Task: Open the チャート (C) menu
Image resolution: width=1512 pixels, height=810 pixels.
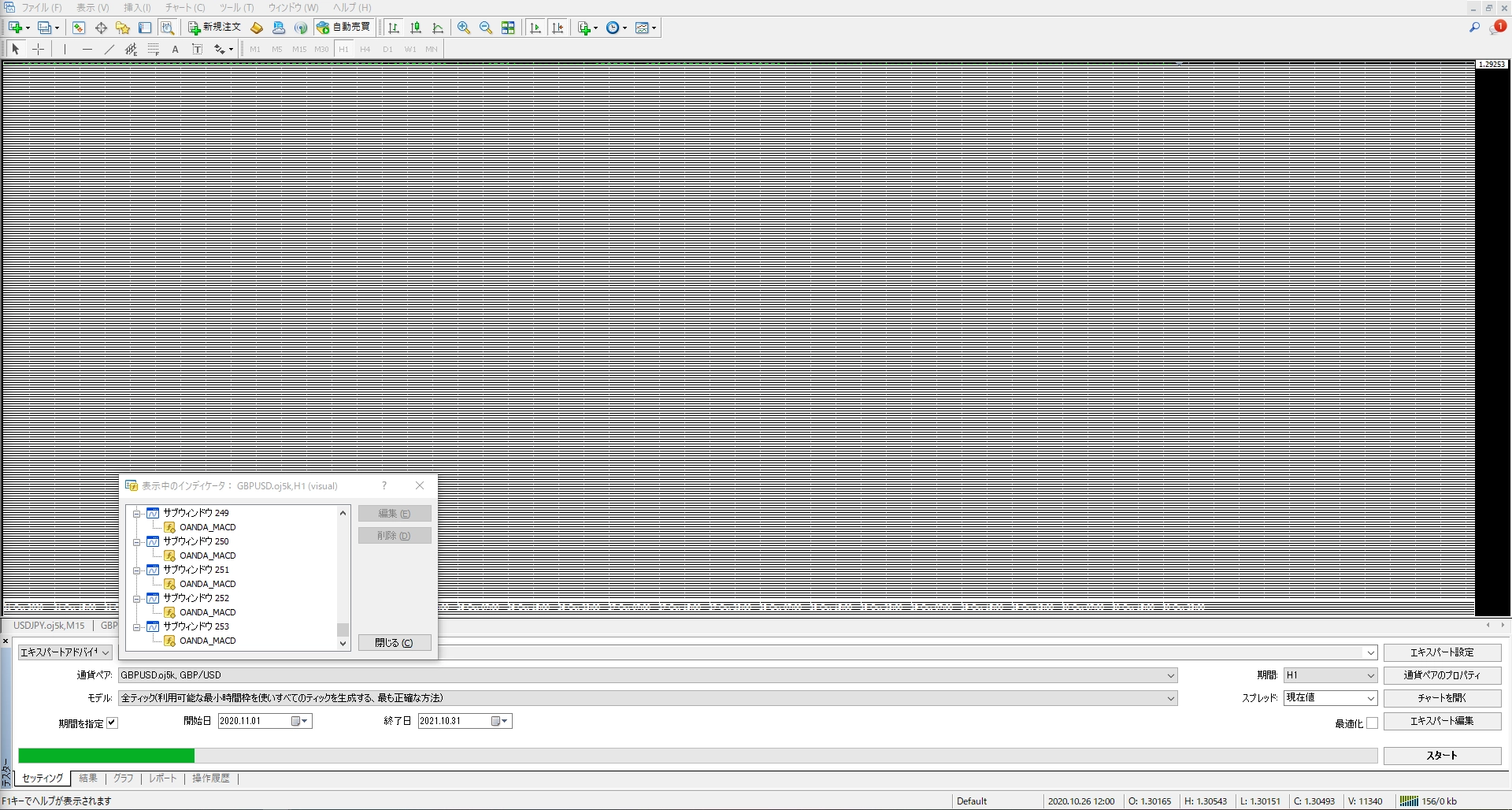Action: pos(184,7)
